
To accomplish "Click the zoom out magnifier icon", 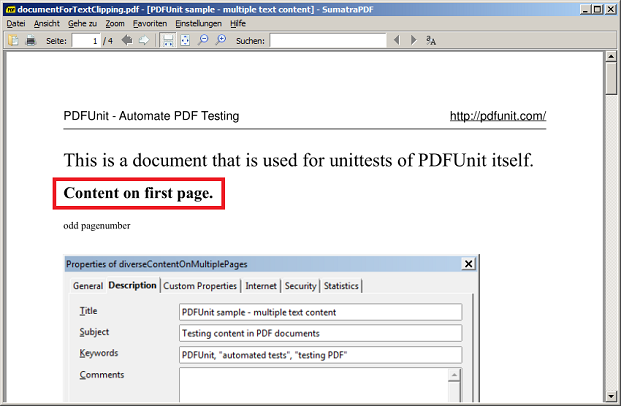I will 203,40.
